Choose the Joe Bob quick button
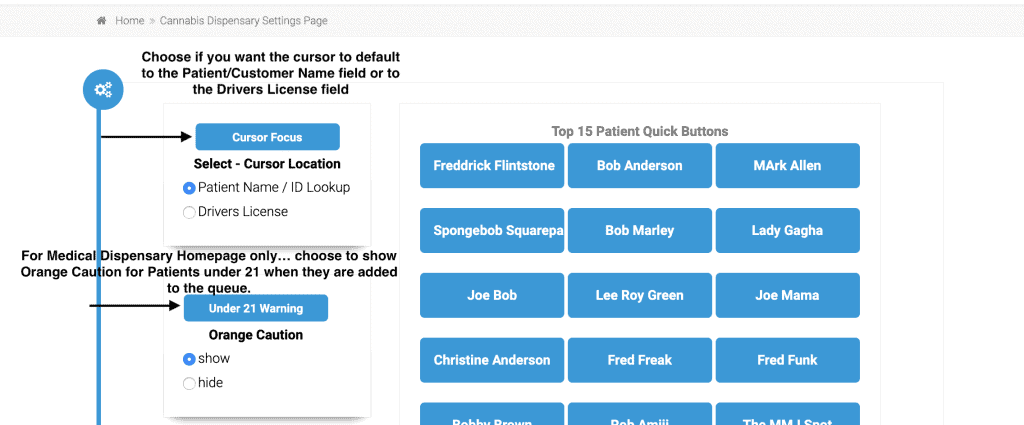This screenshot has height=425, width=1024. coord(492,295)
